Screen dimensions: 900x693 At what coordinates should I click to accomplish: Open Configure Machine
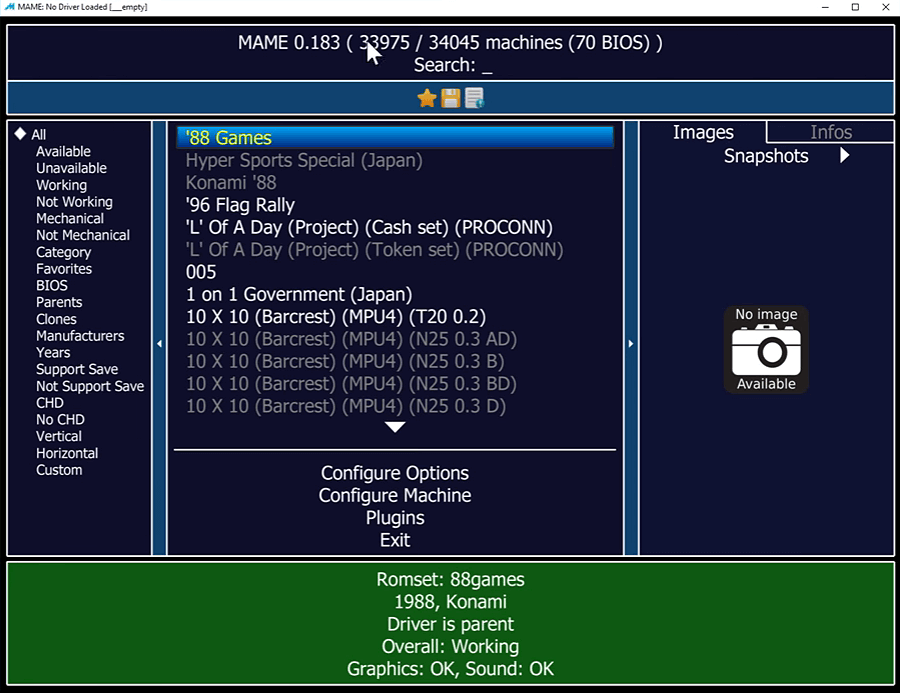(x=395, y=495)
